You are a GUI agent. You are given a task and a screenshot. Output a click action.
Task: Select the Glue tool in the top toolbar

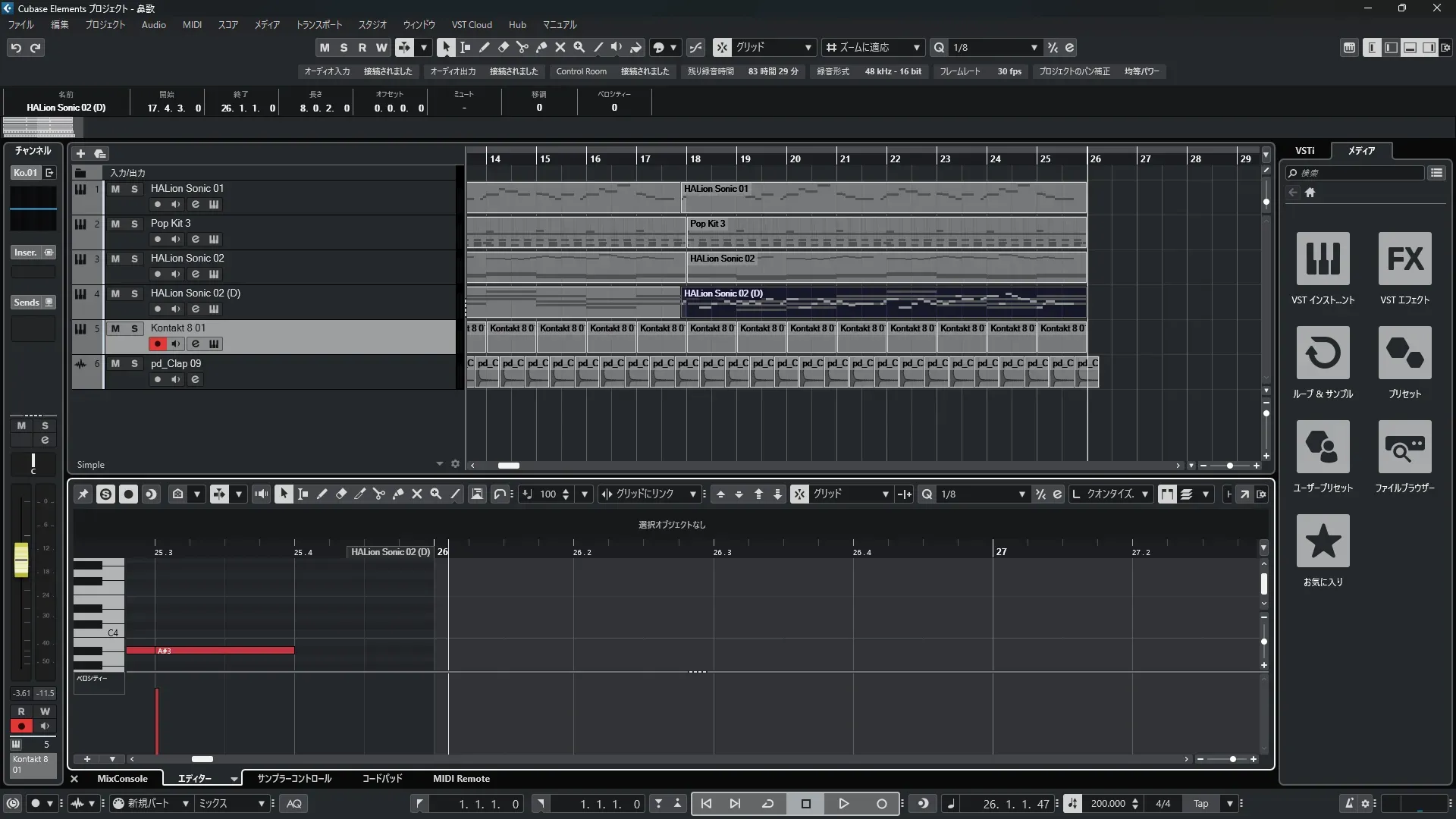(x=541, y=47)
